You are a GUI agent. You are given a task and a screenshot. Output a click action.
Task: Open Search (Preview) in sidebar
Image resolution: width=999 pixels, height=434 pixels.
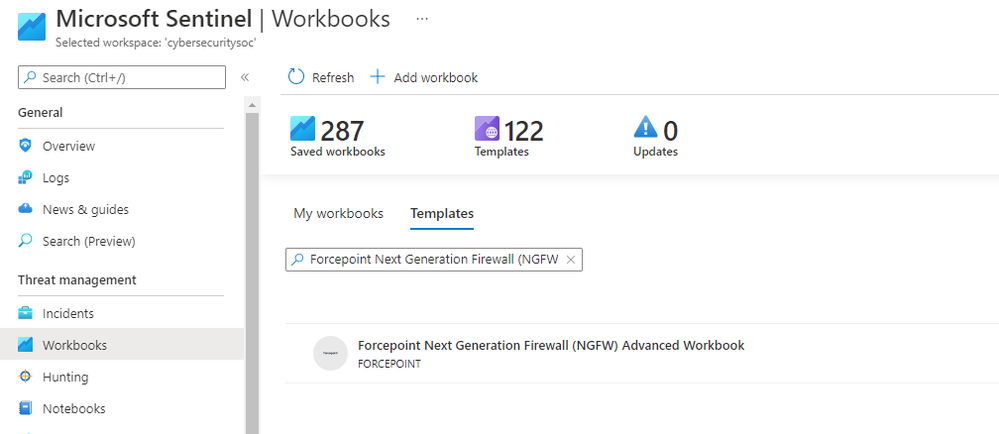(89, 242)
